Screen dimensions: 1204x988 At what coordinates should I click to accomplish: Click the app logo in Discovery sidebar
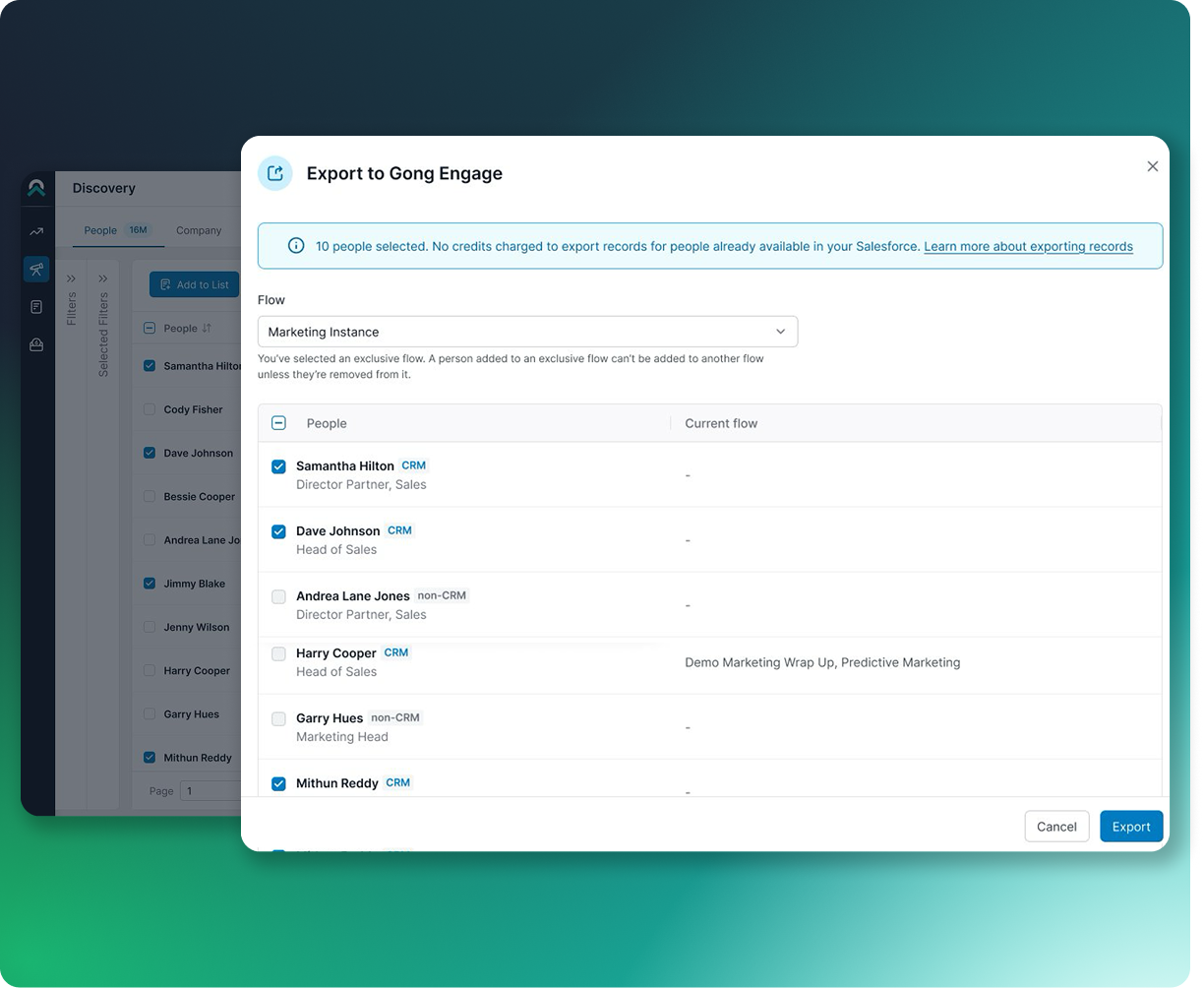[36, 187]
